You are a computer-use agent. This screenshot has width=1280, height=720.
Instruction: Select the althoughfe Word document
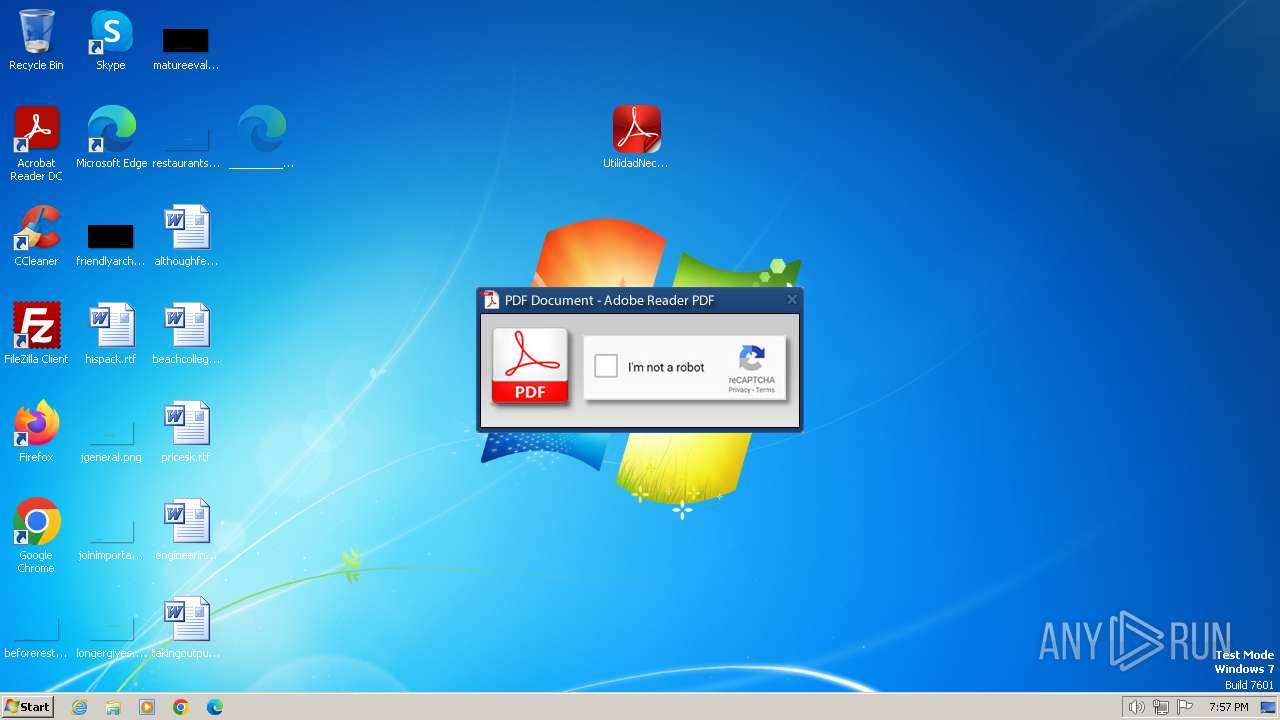(186, 236)
